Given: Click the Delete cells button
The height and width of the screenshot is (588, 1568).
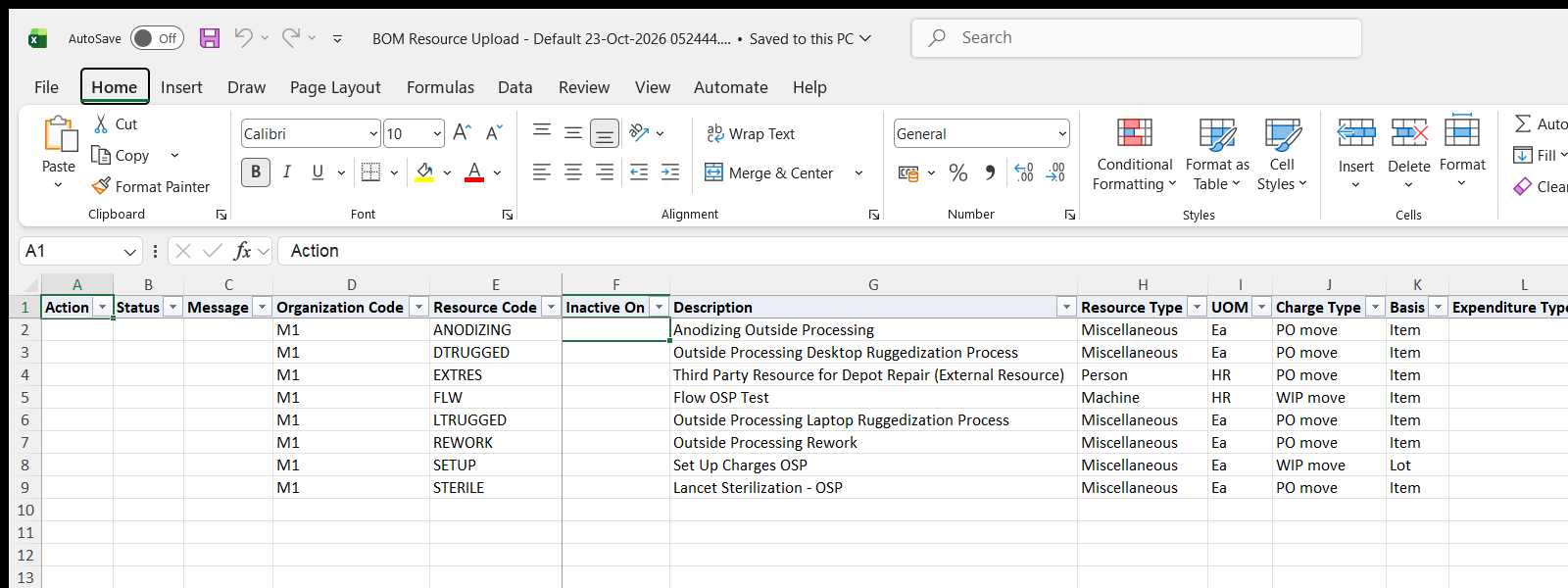Looking at the screenshot, I should [1409, 153].
